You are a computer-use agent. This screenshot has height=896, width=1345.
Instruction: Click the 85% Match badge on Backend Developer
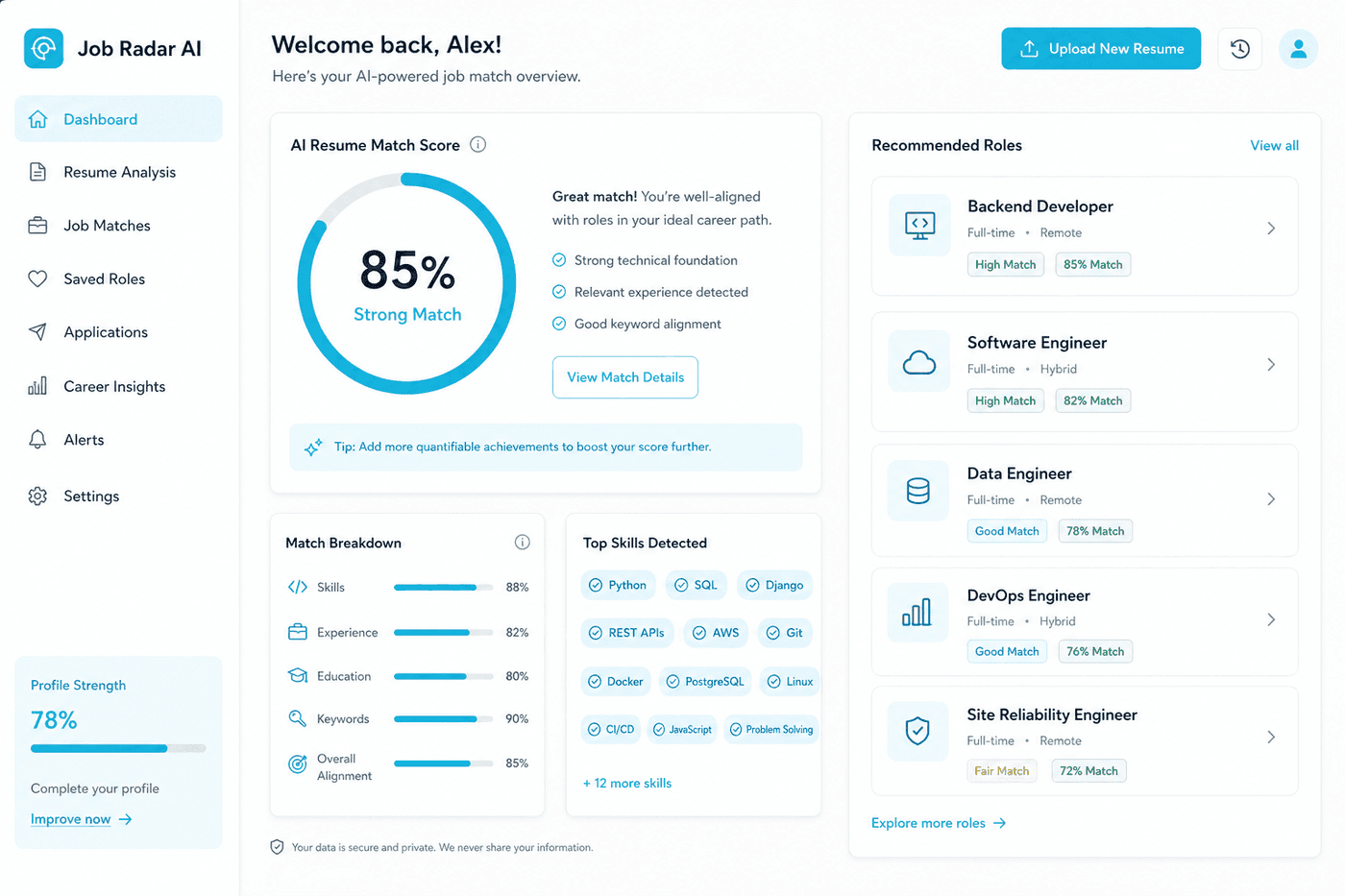click(x=1093, y=264)
